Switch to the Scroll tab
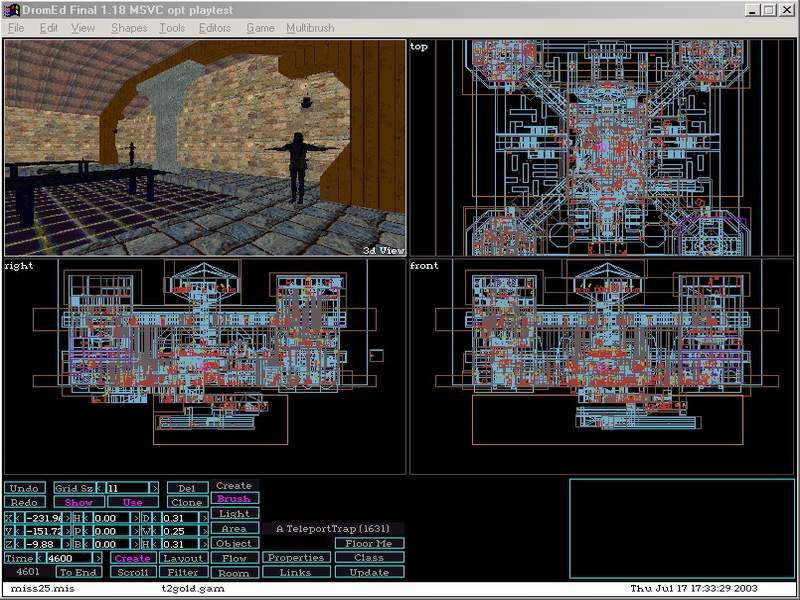This screenshot has width=800, height=600. [x=133, y=572]
